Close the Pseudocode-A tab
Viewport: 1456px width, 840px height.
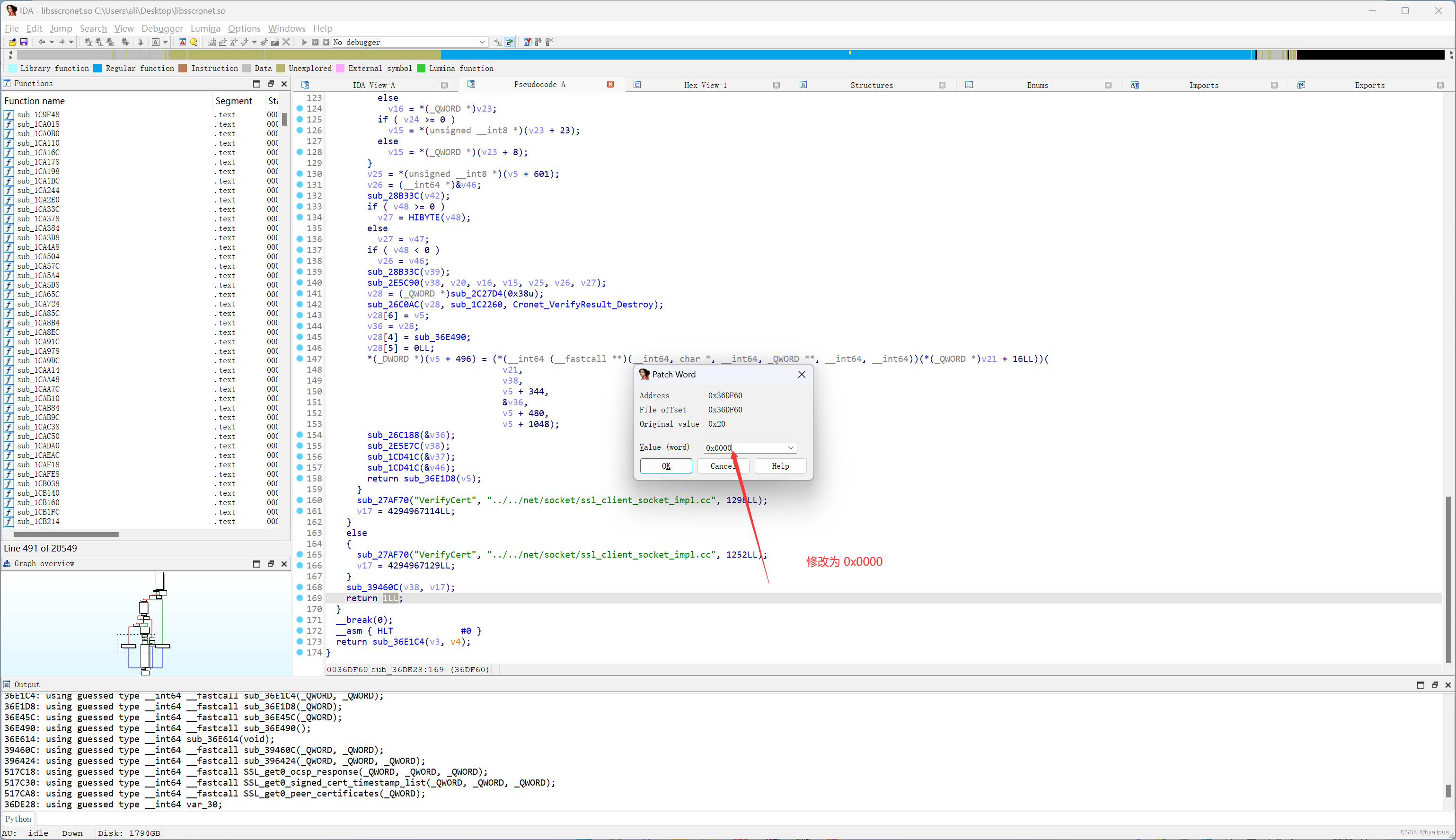pos(610,85)
